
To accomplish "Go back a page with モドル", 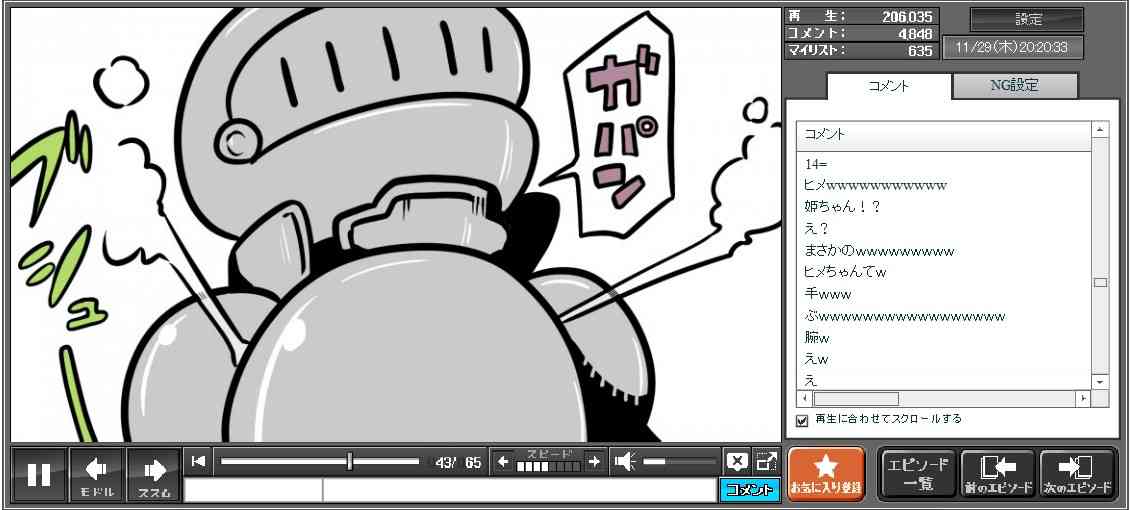I will (97, 474).
